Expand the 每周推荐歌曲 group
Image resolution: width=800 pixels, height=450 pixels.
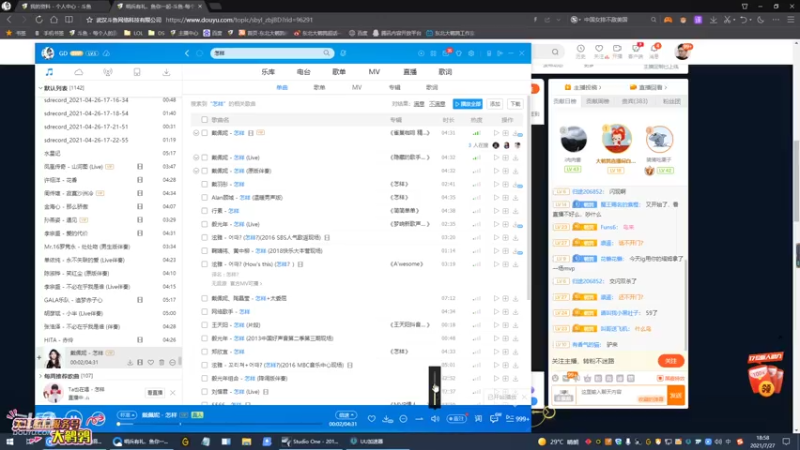pos(40,376)
